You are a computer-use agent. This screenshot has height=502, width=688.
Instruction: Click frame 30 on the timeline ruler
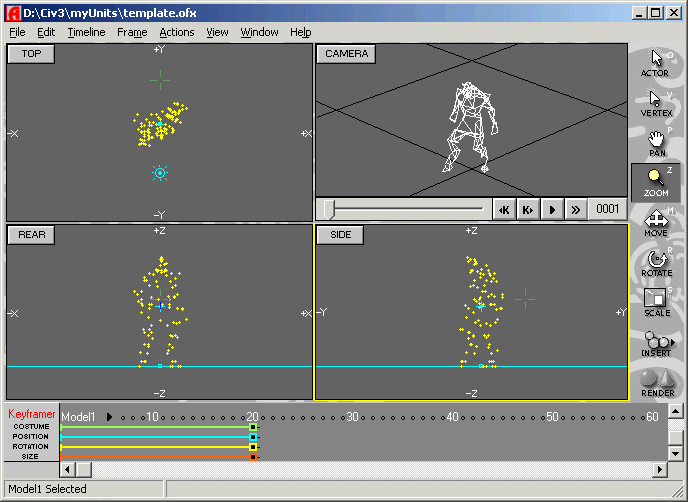(352, 416)
